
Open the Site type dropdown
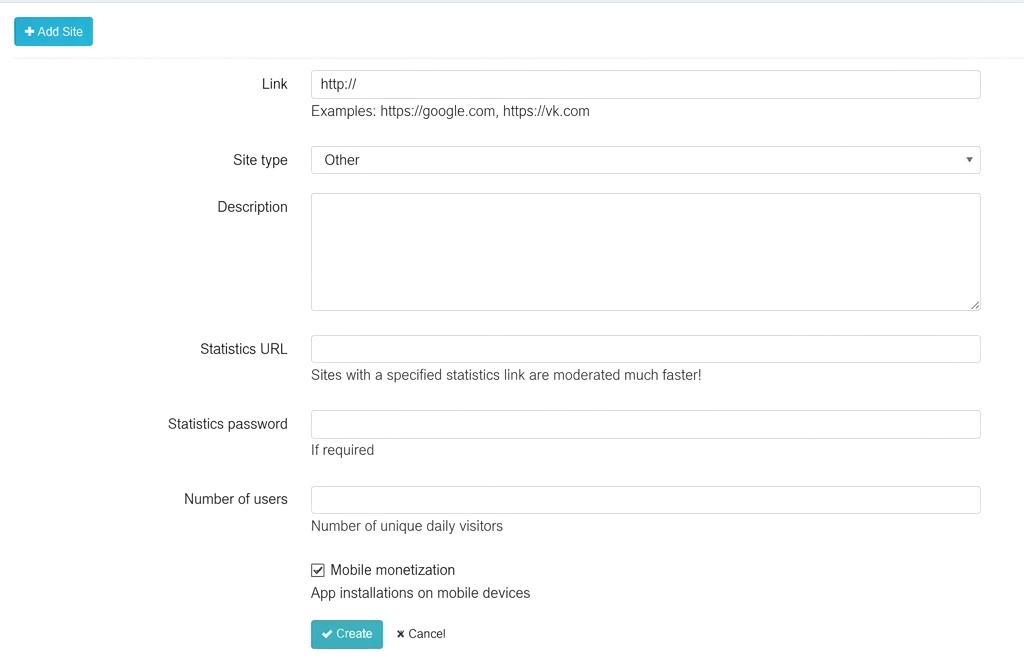pos(645,160)
